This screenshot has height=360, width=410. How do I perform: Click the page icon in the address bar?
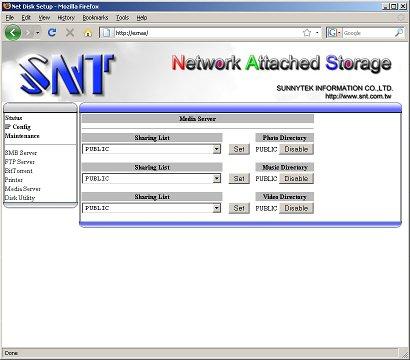click(x=107, y=33)
